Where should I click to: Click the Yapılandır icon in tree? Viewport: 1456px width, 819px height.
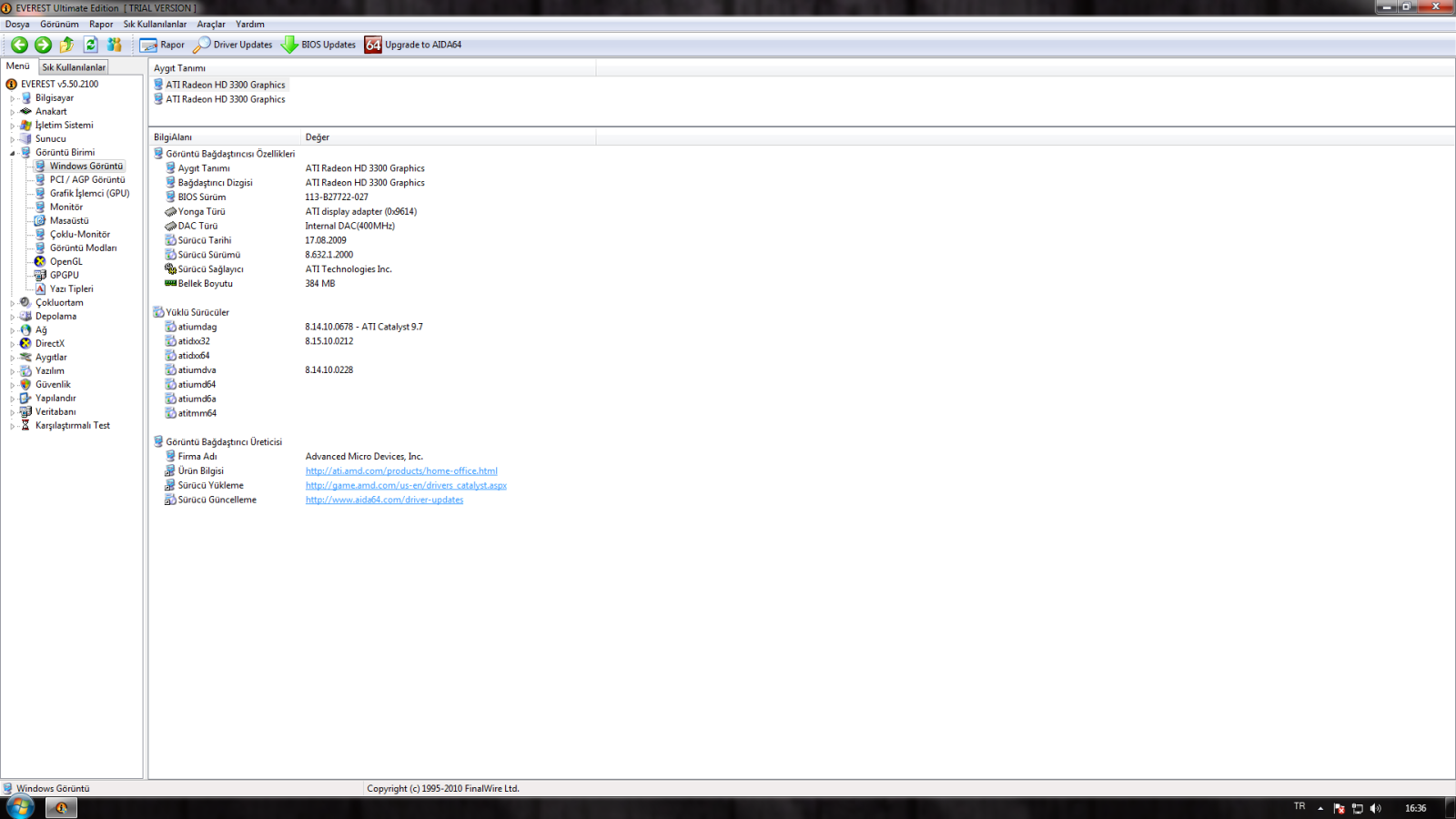(x=25, y=398)
